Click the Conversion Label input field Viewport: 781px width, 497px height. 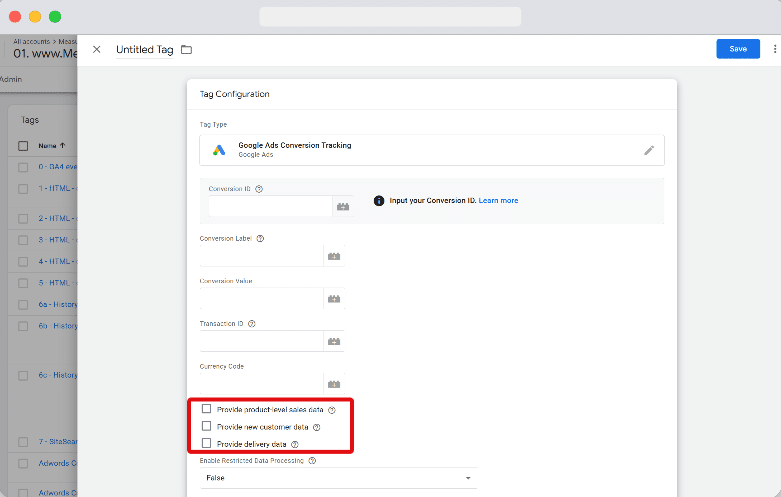(x=261, y=256)
